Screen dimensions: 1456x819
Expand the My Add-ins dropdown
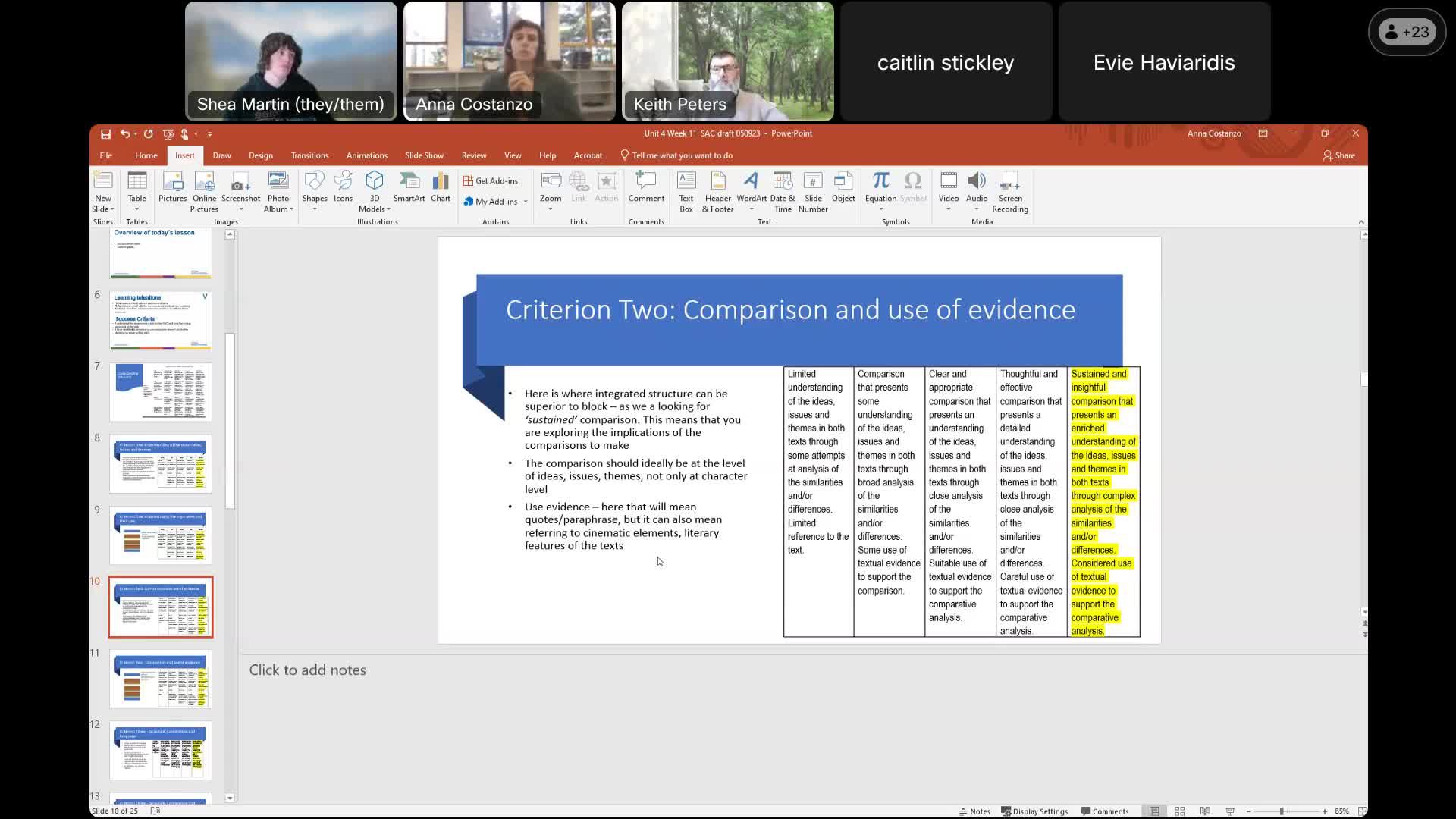click(x=525, y=201)
